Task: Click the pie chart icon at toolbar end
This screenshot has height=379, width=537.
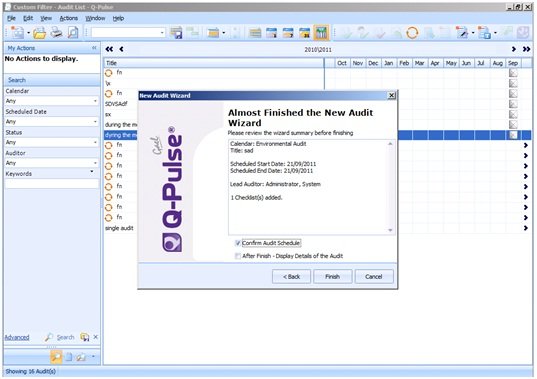Action: [x=523, y=33]
